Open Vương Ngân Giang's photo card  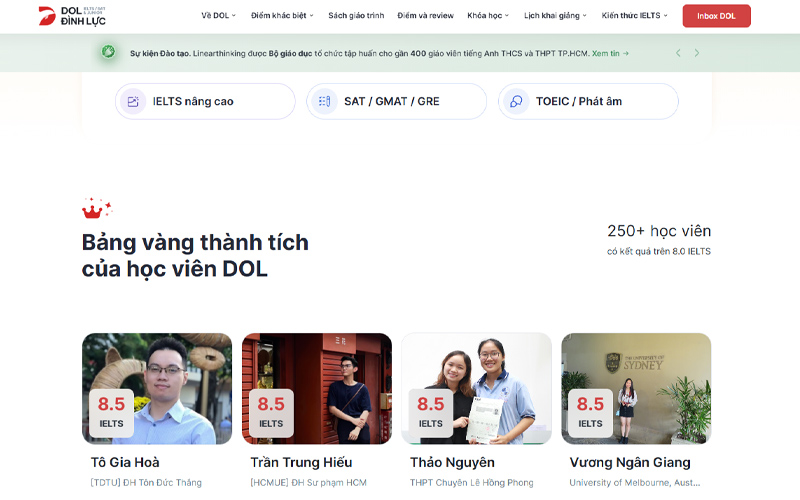click(636, 389)
